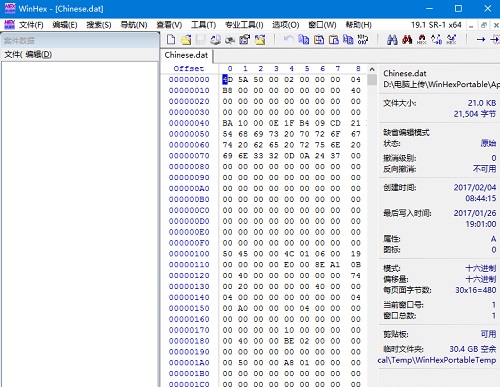Click offset label 00000170
This screenshot has width=500, height=387.
tap(189, 330)
